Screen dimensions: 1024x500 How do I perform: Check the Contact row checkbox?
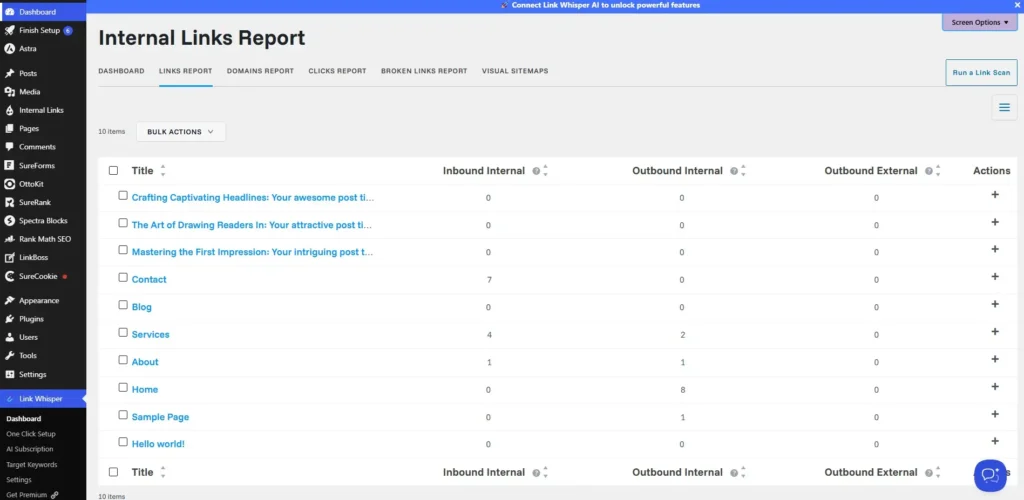tap(123, 277)
